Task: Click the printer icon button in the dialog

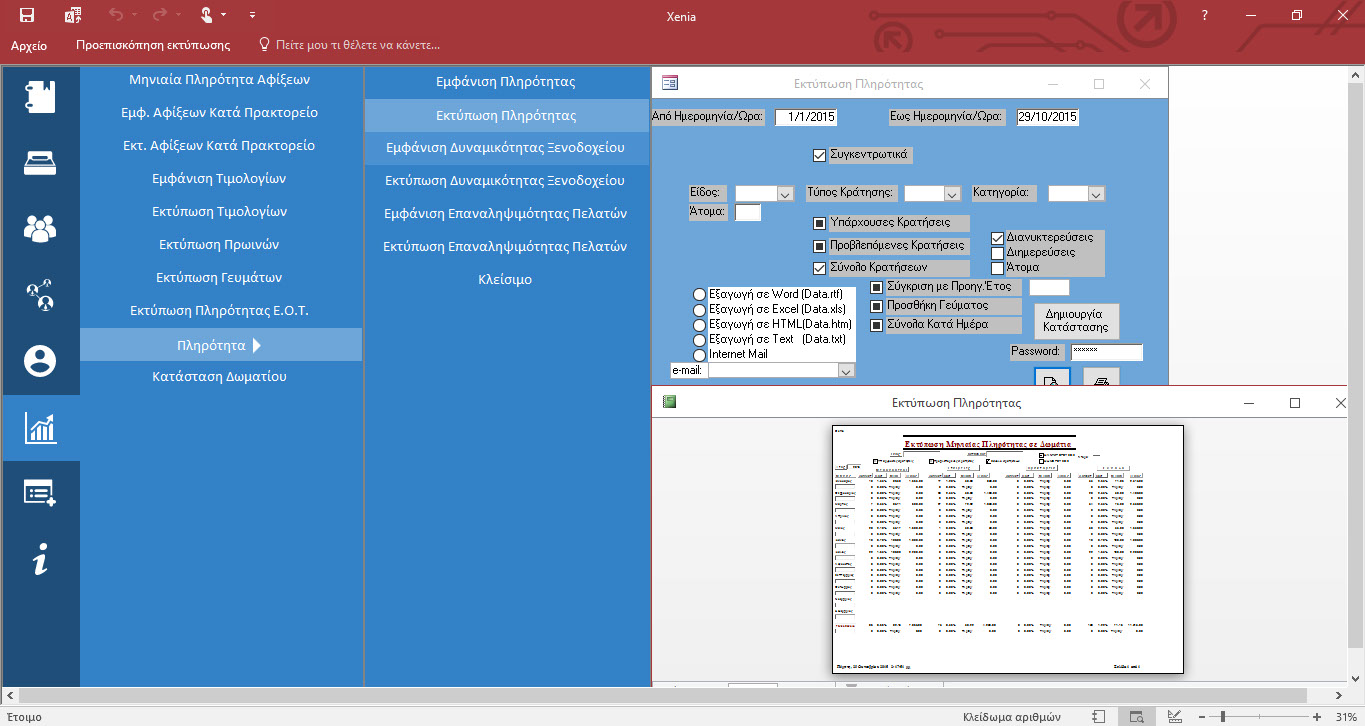Action: point(1101,379)
